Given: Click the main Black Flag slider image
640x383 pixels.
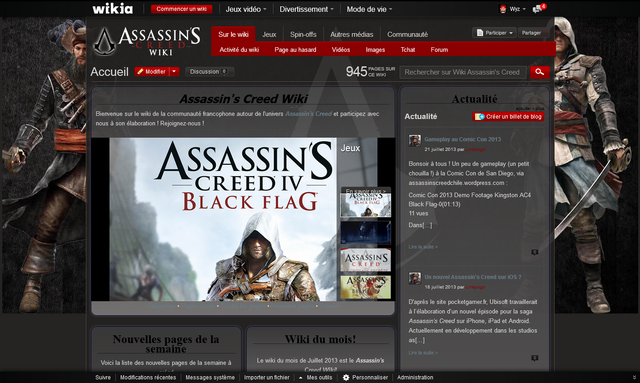Looking at the screenshot, I should tap(223, 219).
